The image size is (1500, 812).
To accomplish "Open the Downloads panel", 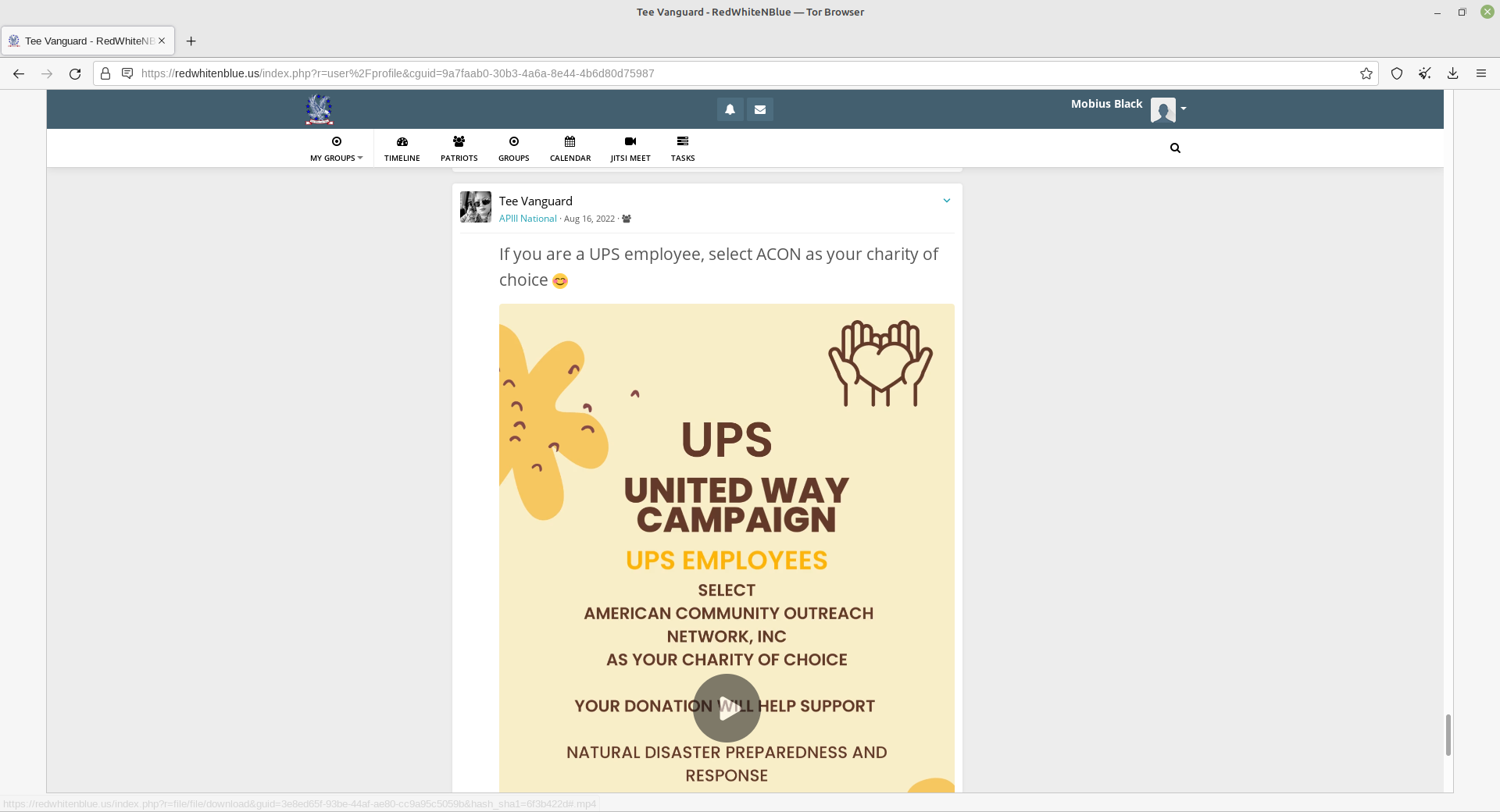I will (x=1453, y=73).
